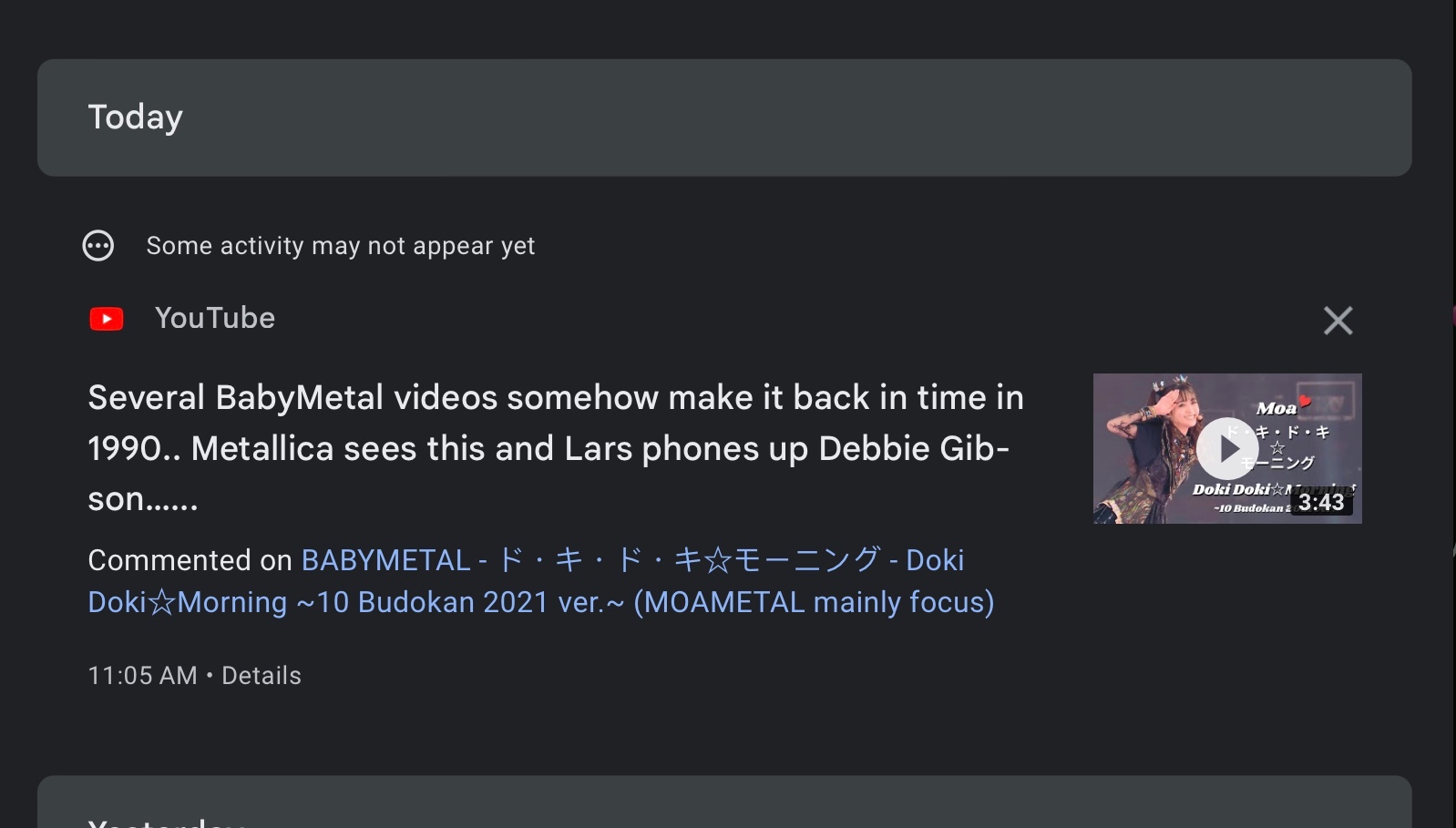Image resolution: width=1456 pixels, height=828 pixels.
Task: Click the 11:05 AM timestamp
Action: click(142, 675)
